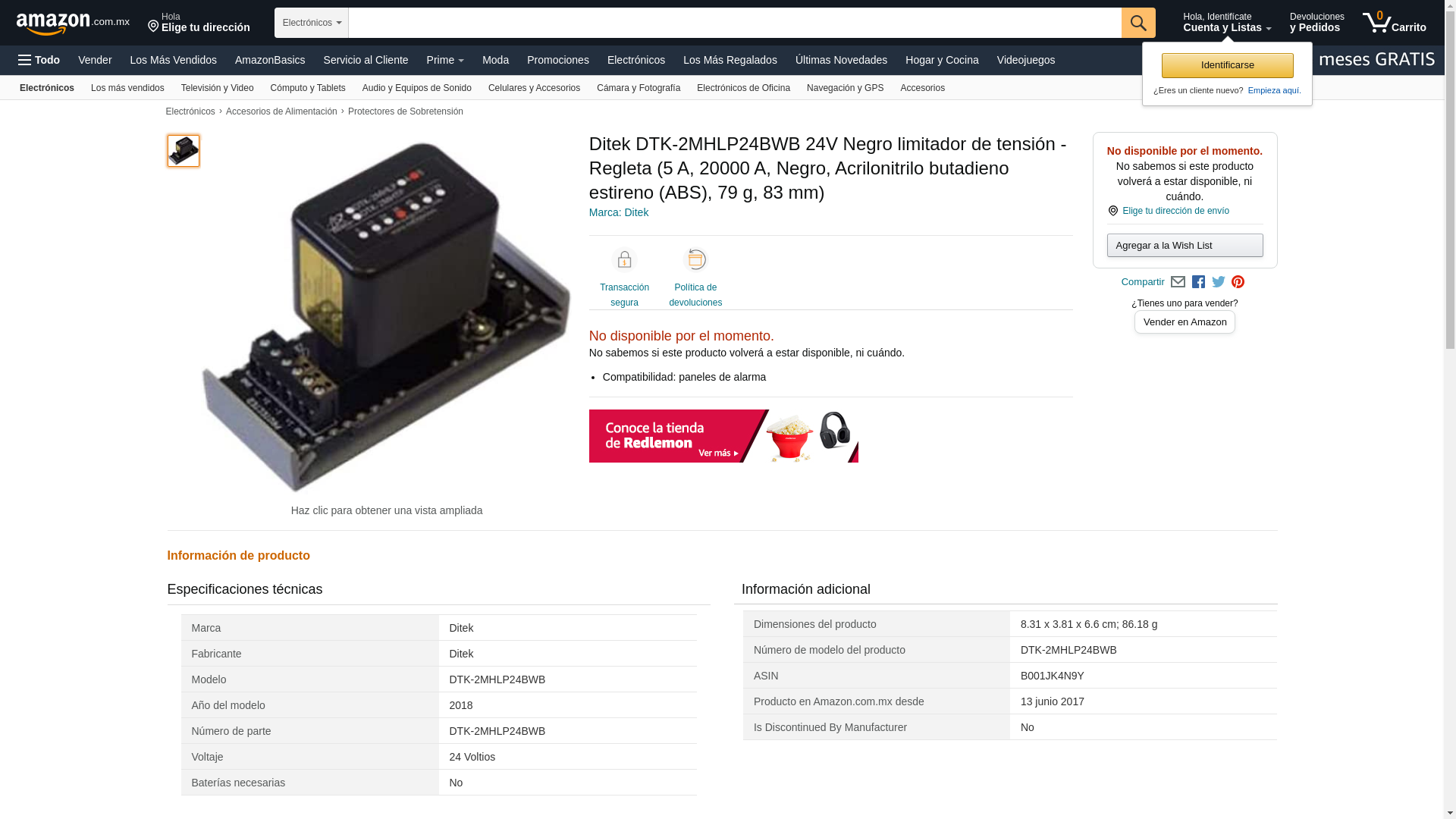Screen dimensions: 1456x819
Task: Go to Amazon.com.mx home logo
Action: 73,24
